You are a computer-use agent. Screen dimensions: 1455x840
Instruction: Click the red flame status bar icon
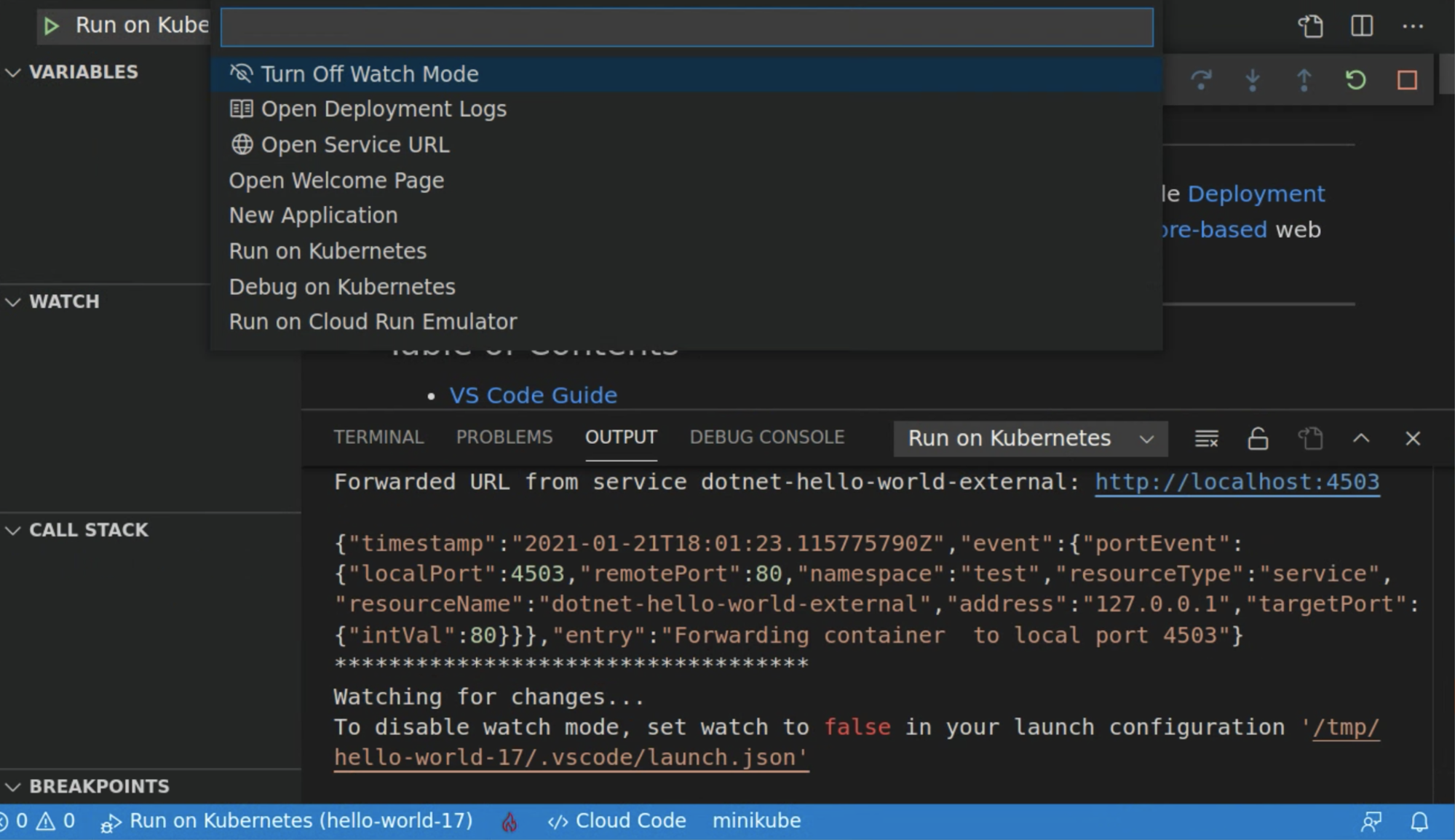tap(510, 822)
